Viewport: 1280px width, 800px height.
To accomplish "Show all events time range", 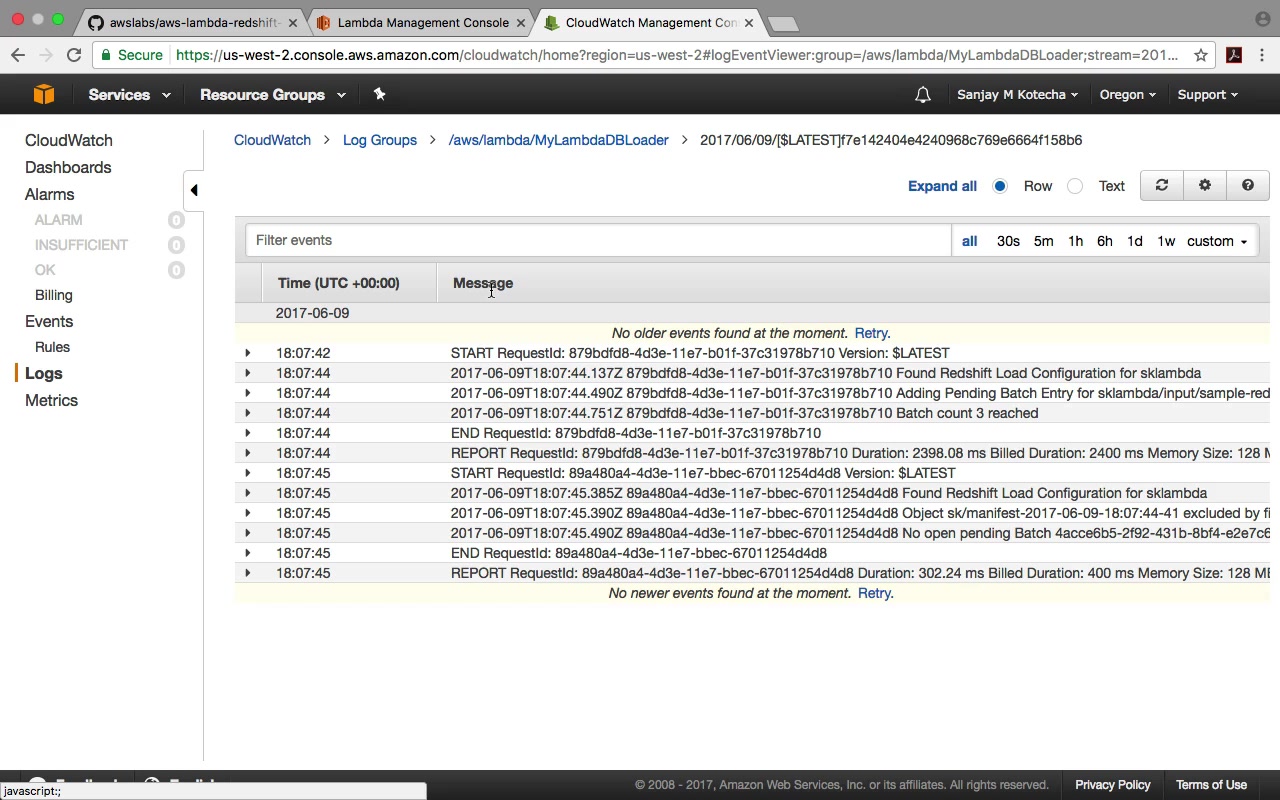I will tap(969, 241).
